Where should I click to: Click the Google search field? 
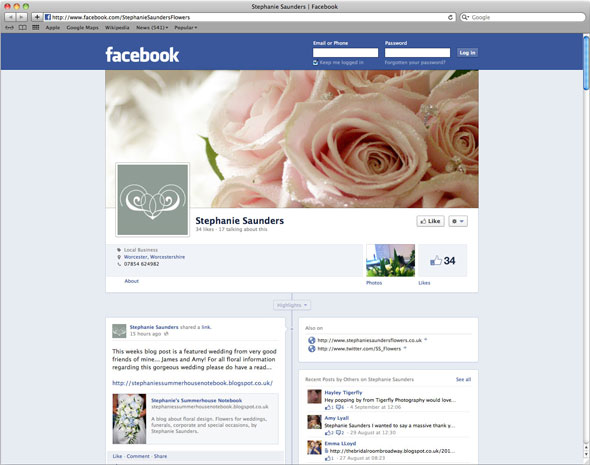point(523,17)
